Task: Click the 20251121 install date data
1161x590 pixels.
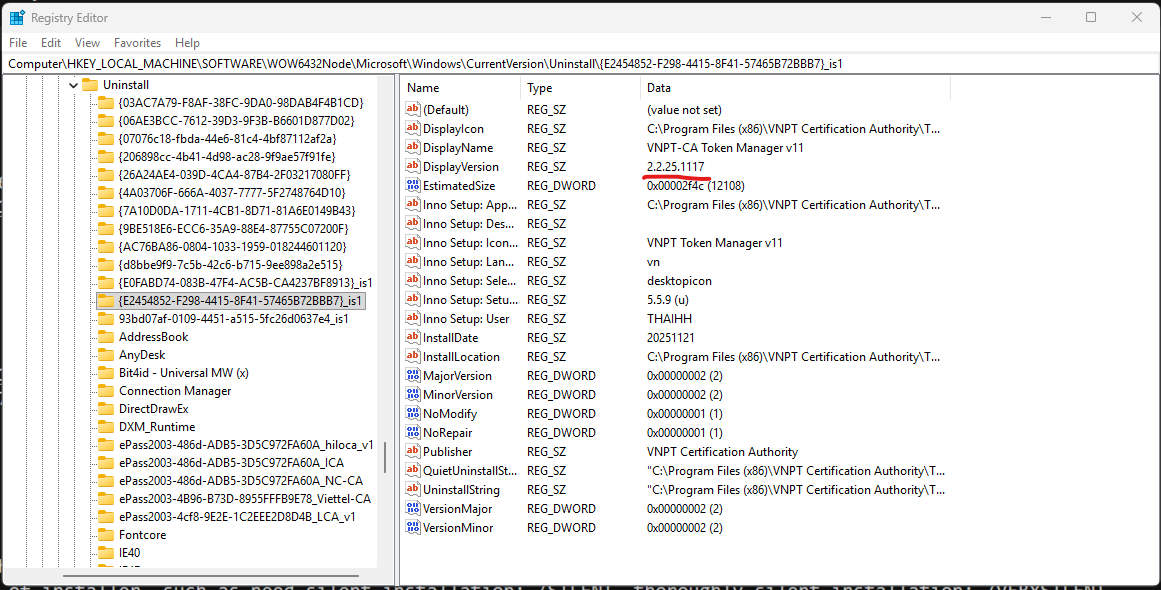Action: [x=671, y=338]
